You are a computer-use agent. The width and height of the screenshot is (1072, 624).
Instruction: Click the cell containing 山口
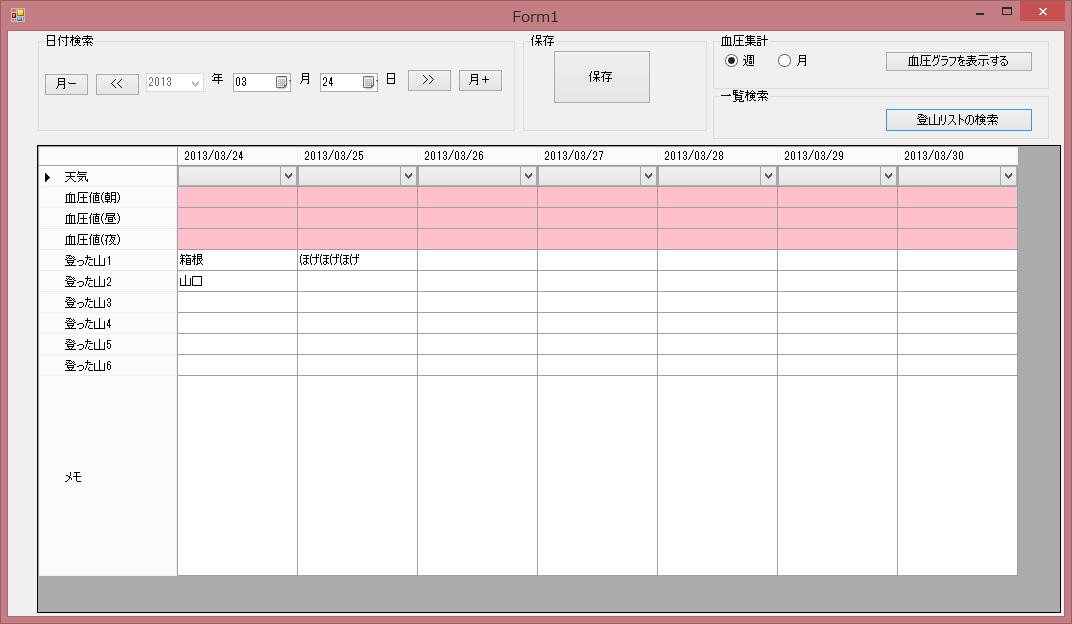237,282
